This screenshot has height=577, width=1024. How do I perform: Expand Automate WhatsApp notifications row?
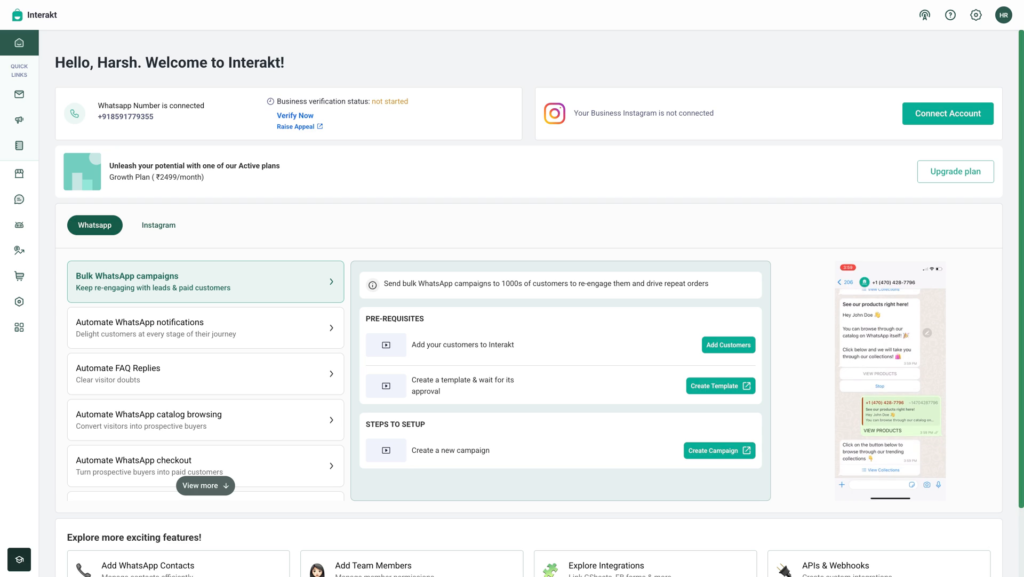coord(205,328)
